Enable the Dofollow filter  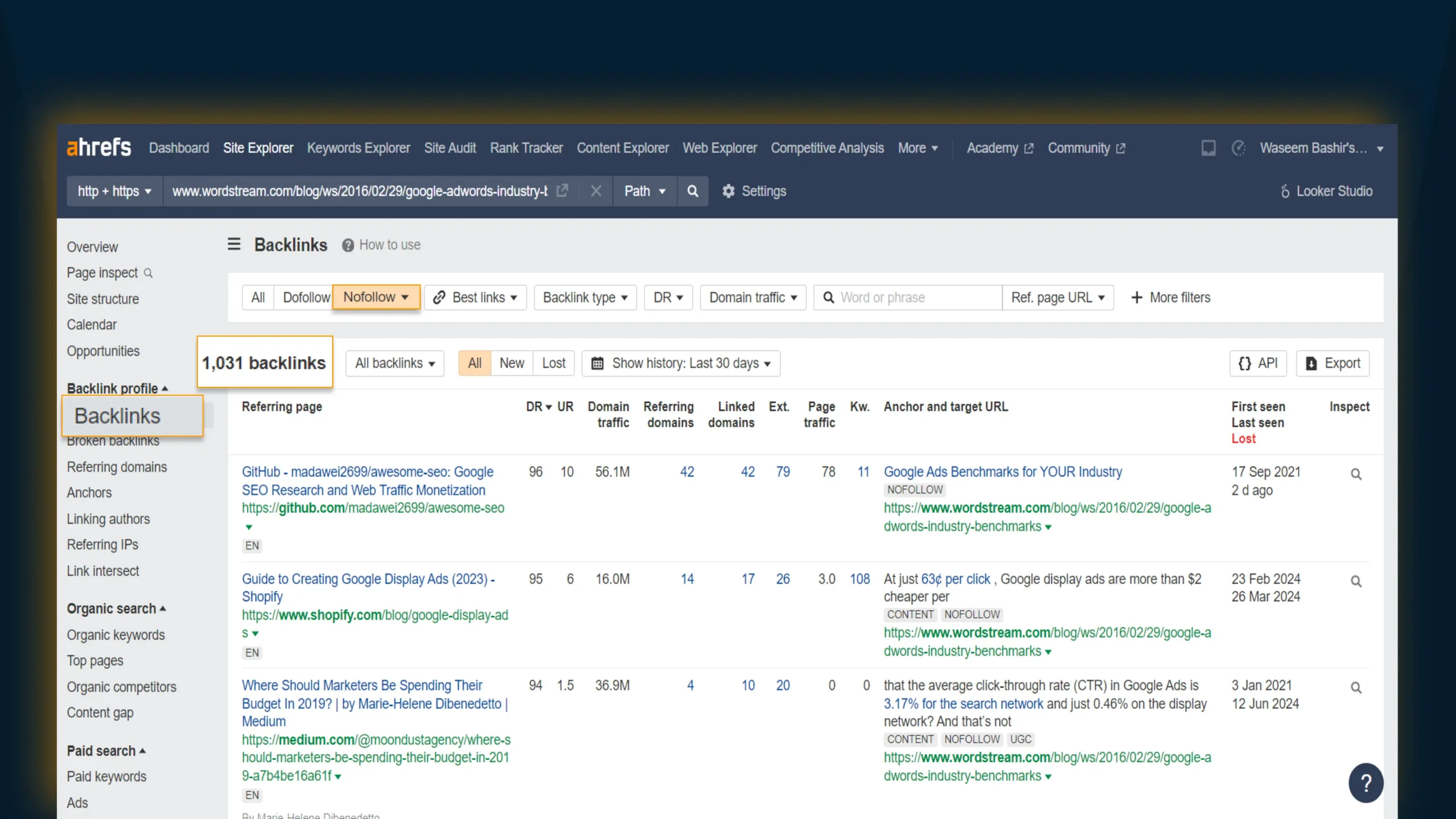(305, 297)
